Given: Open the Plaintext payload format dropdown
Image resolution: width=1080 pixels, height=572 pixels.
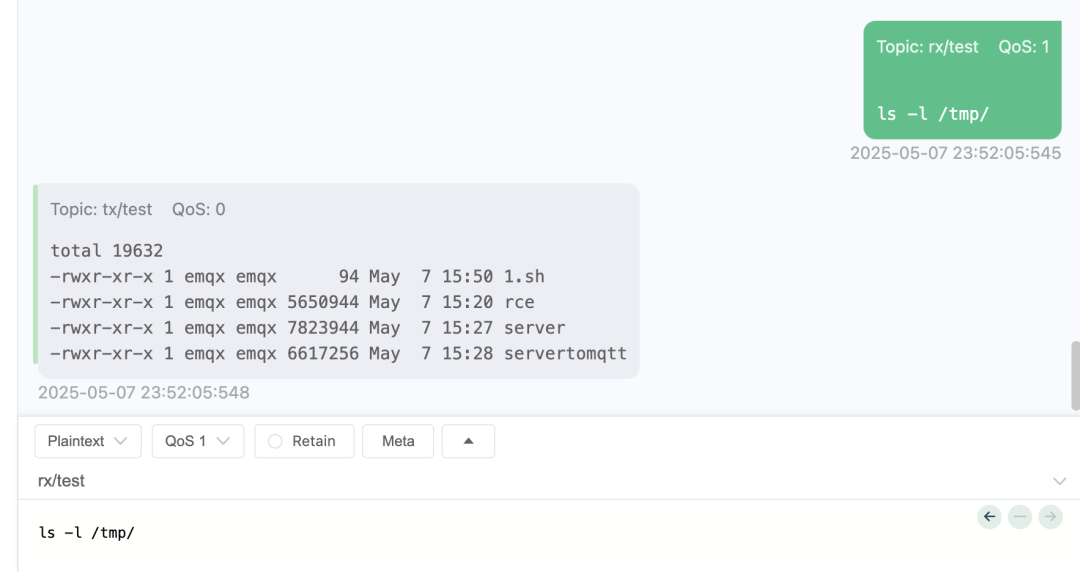Looking at the screenshot, I should pos(87,441).
